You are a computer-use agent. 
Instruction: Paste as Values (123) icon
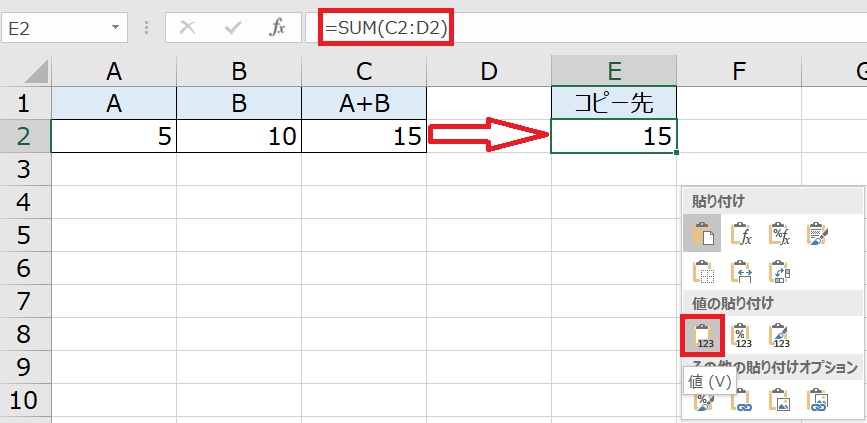click(702, 335)
